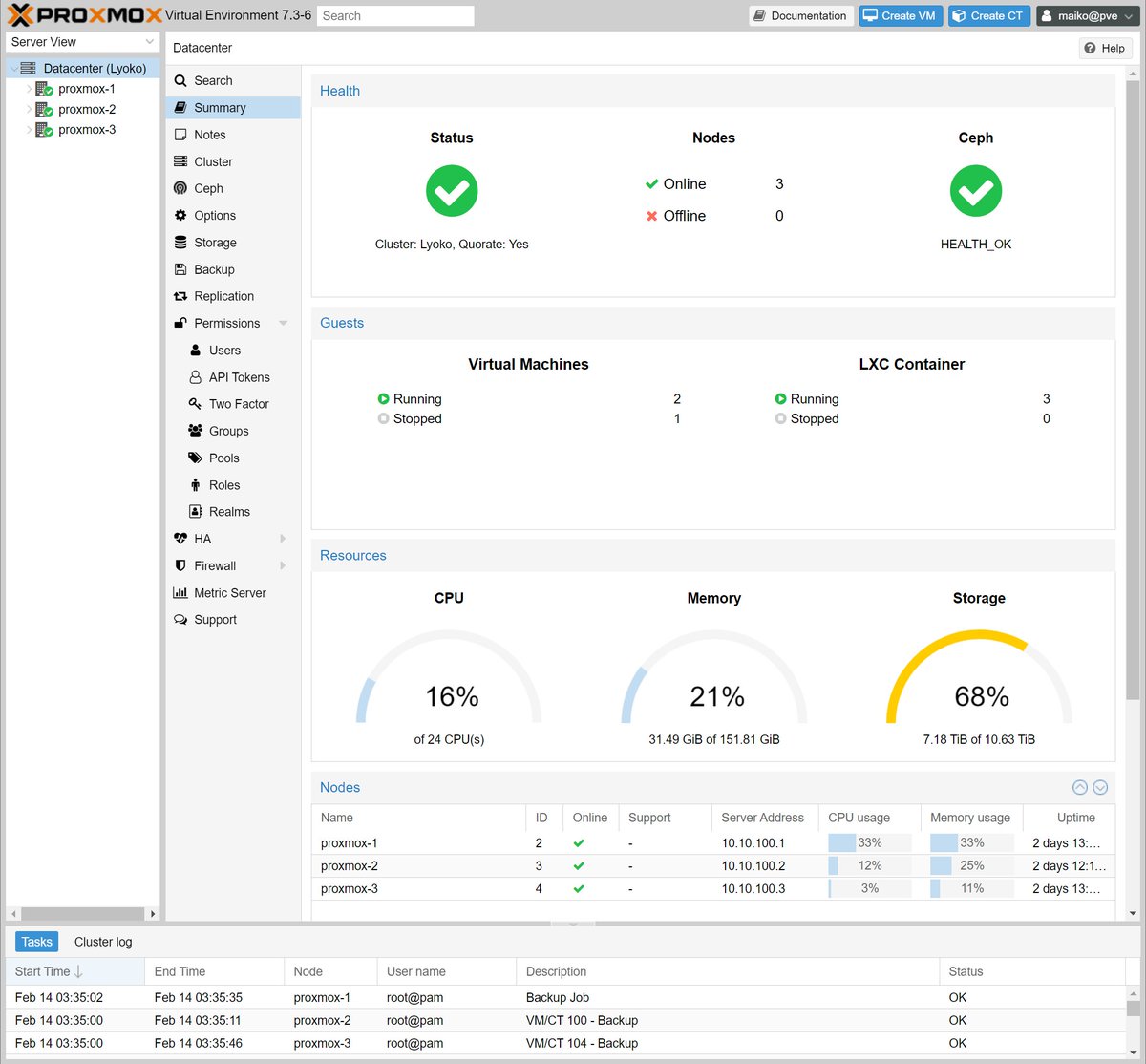Expand the Firewall submenu arrow
1146x1064 pixels.
[x=283, y=565]
